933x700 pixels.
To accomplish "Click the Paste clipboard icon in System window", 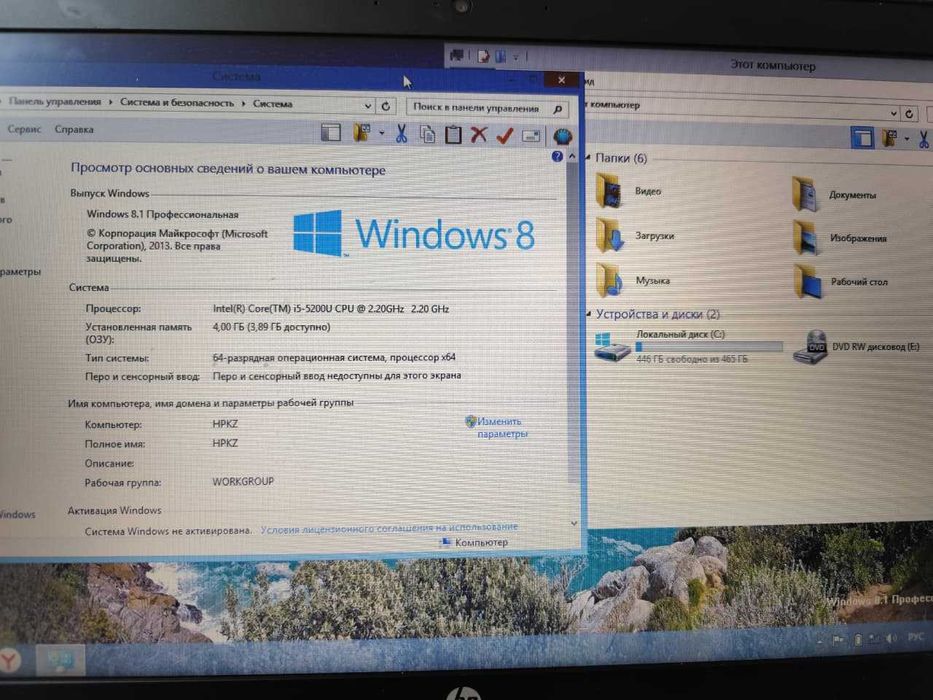I will [x=453, y=135].
